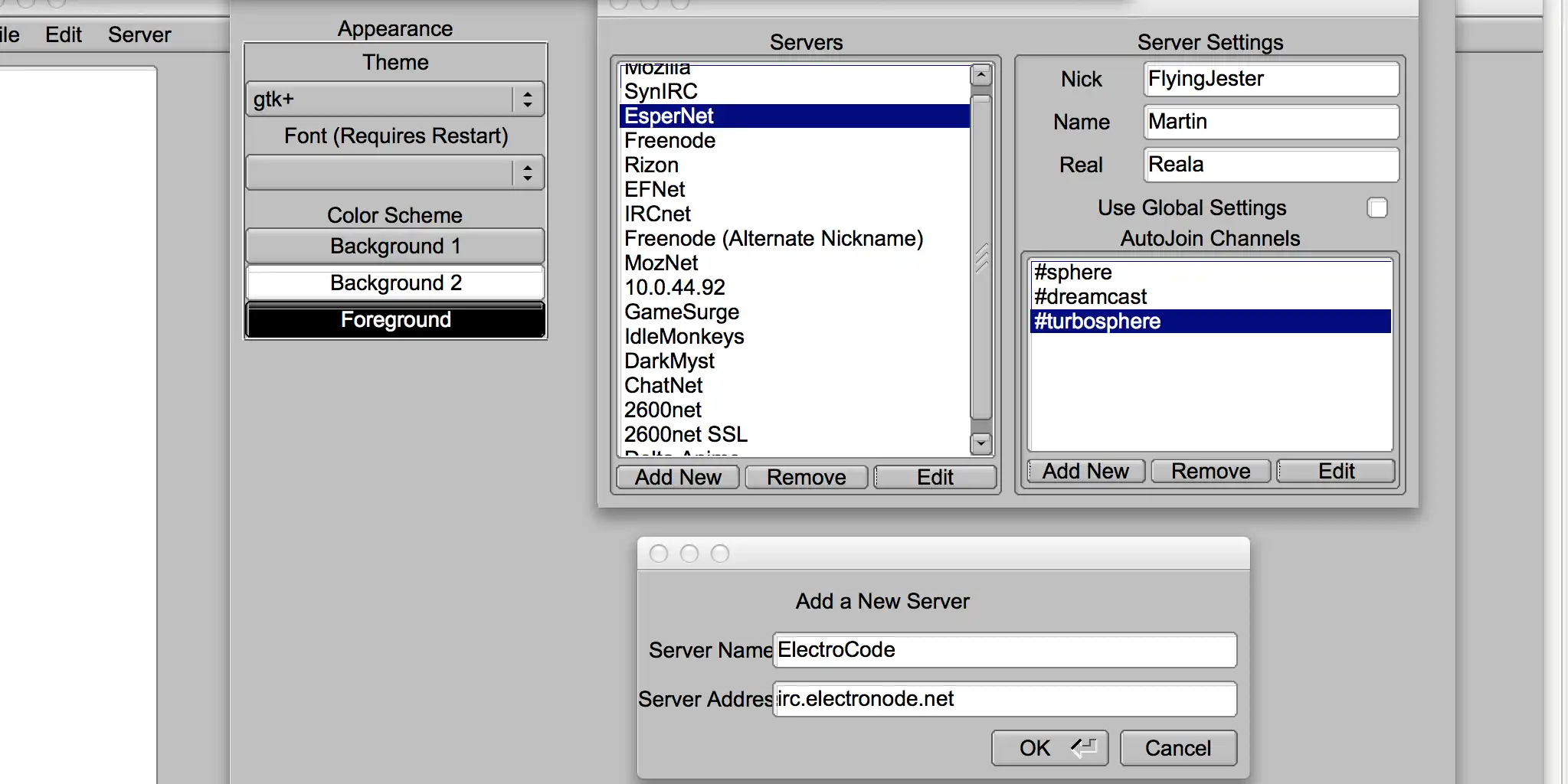Close the Add a New Server dialog window
This screenshot has width=1568, height=784.
click(x=659, y=554)
